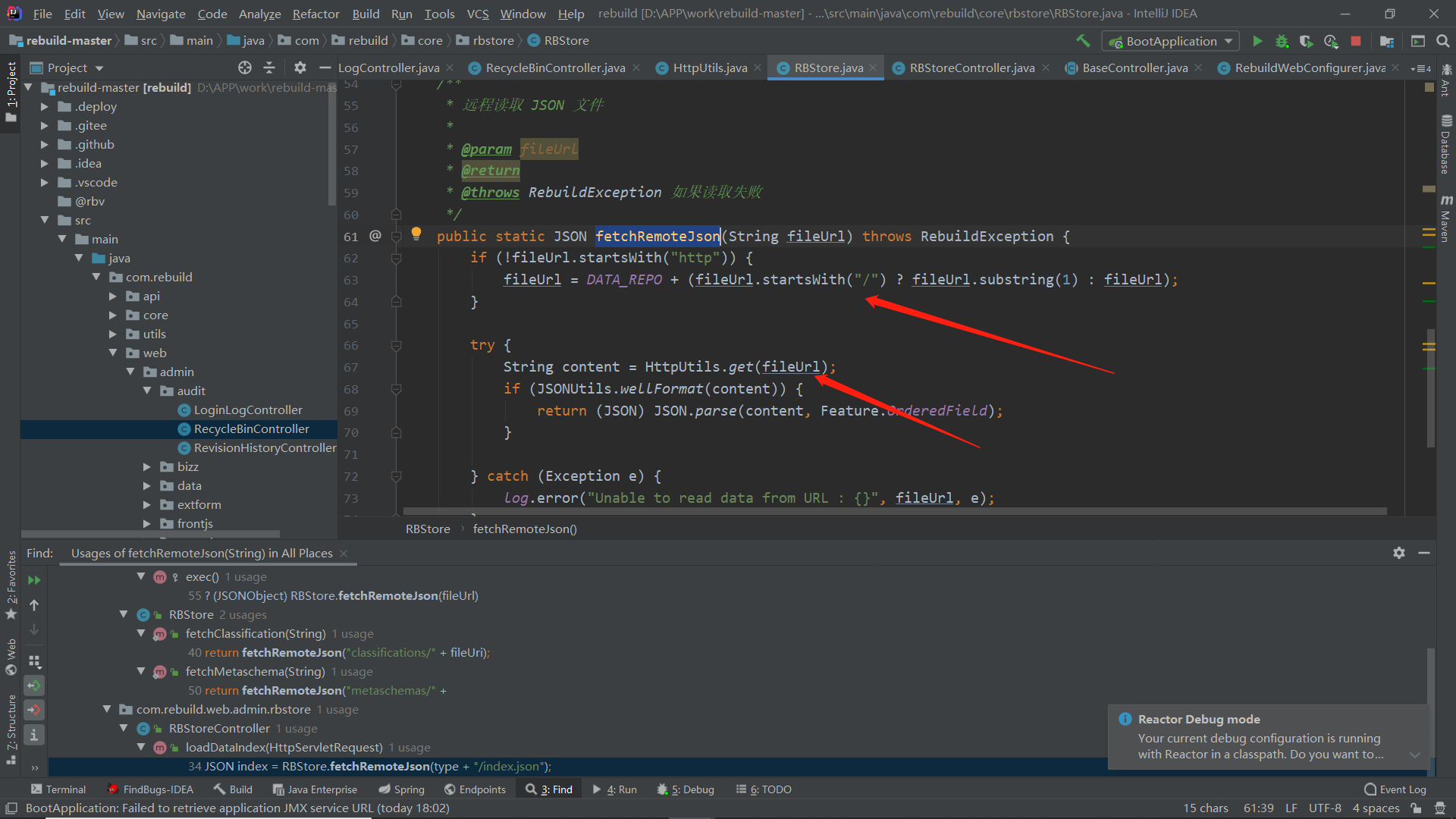Viewport: 1456px width, 819px height.
Task: Expand the .github folder in Project tree
Action: (x=45, y=144)
